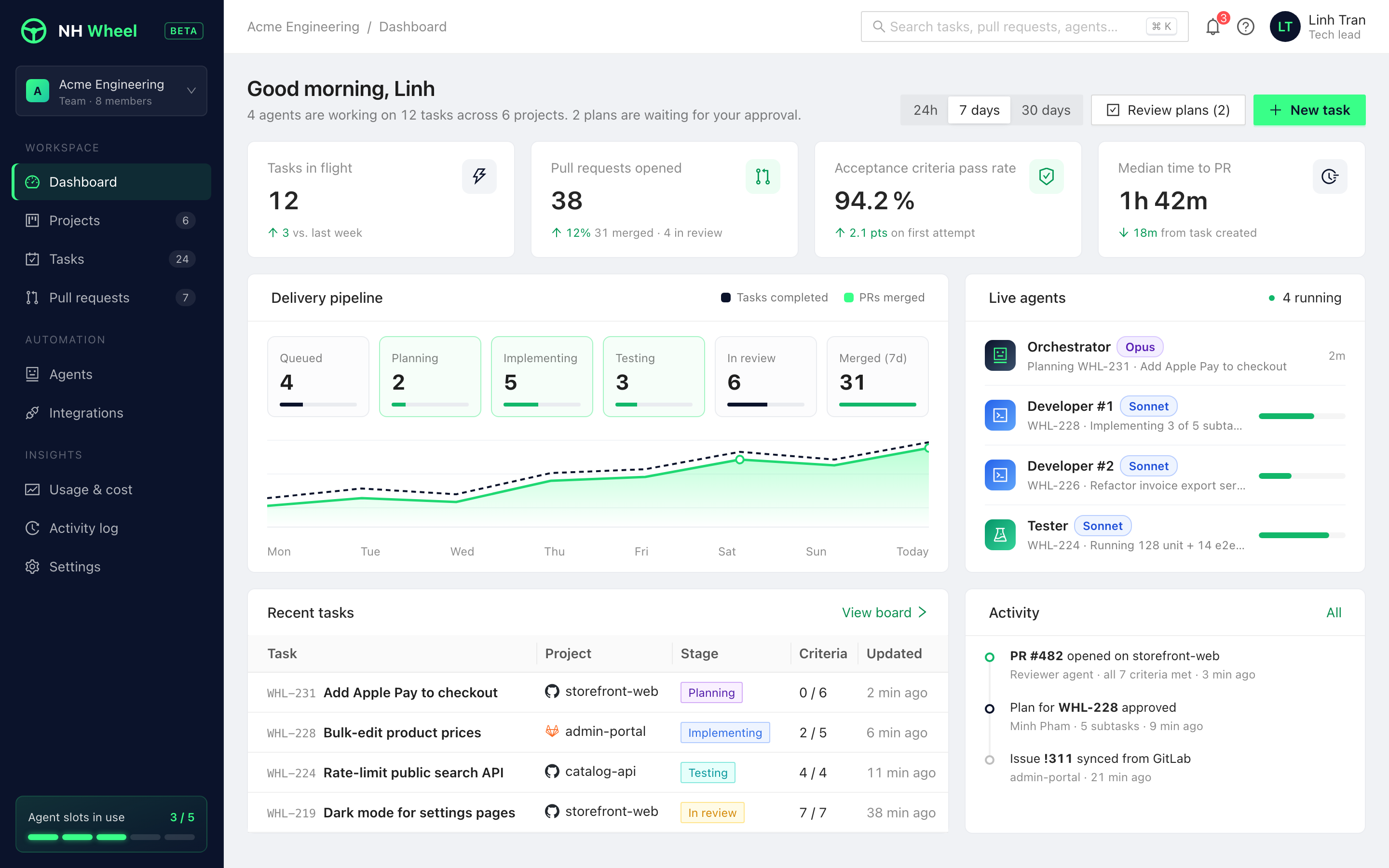The height and width of the screenshot is (868, 1389).
Task: Follow the View board link
Action: tap(885, 612)
